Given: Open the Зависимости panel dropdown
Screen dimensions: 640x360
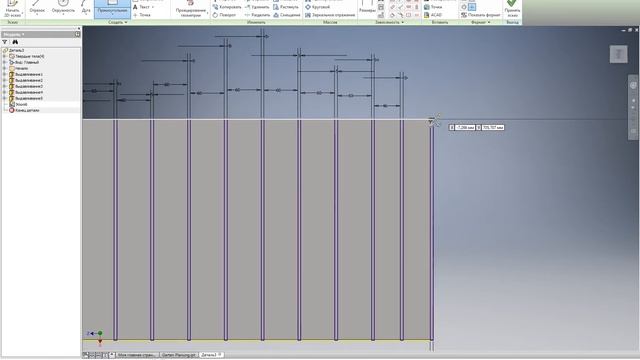Looking at the screenshot, I should point(389,22).
